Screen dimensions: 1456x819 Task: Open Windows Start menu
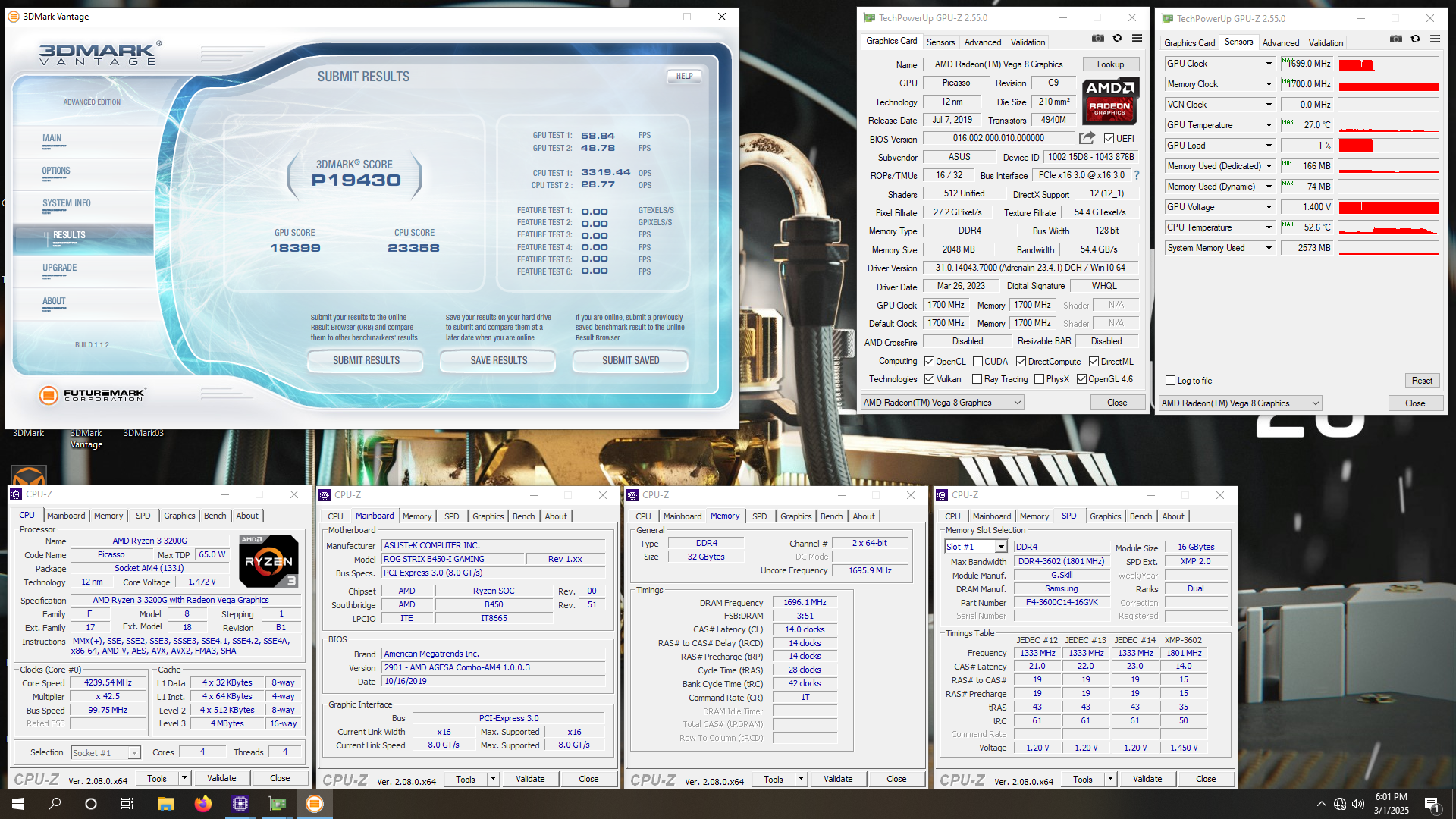pyautogui.click(x=18, y=804)
